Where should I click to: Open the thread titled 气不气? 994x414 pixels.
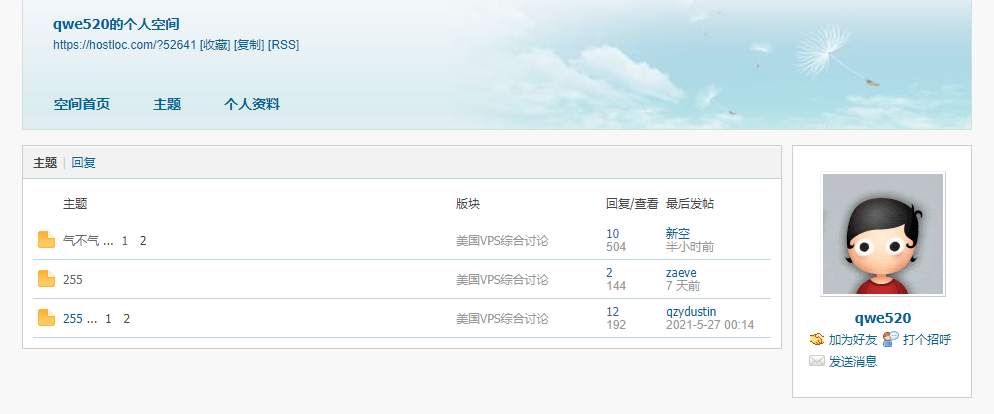[x=81, y=241]
